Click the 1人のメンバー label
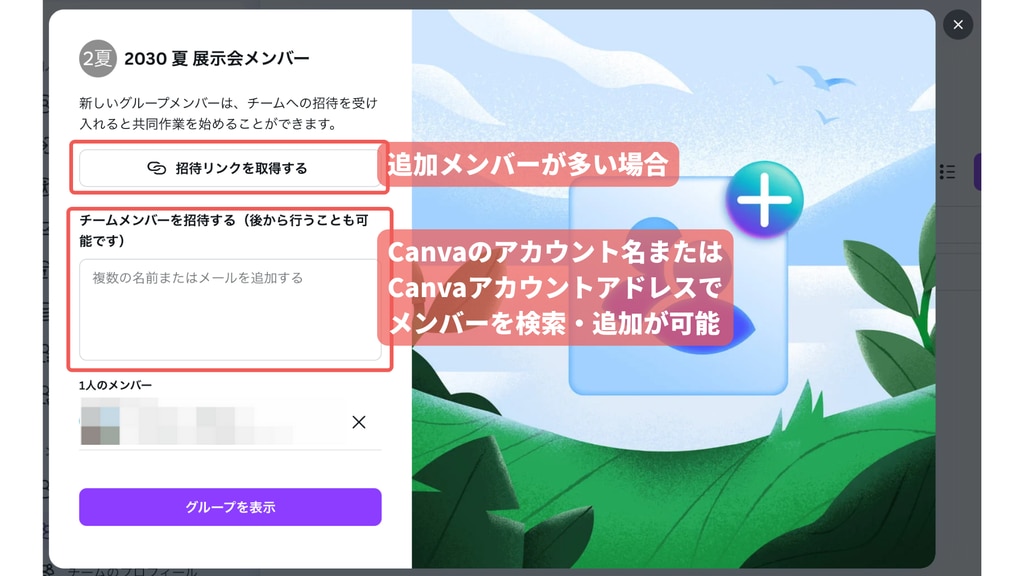The image size is (1024, 576). (116, 385)
